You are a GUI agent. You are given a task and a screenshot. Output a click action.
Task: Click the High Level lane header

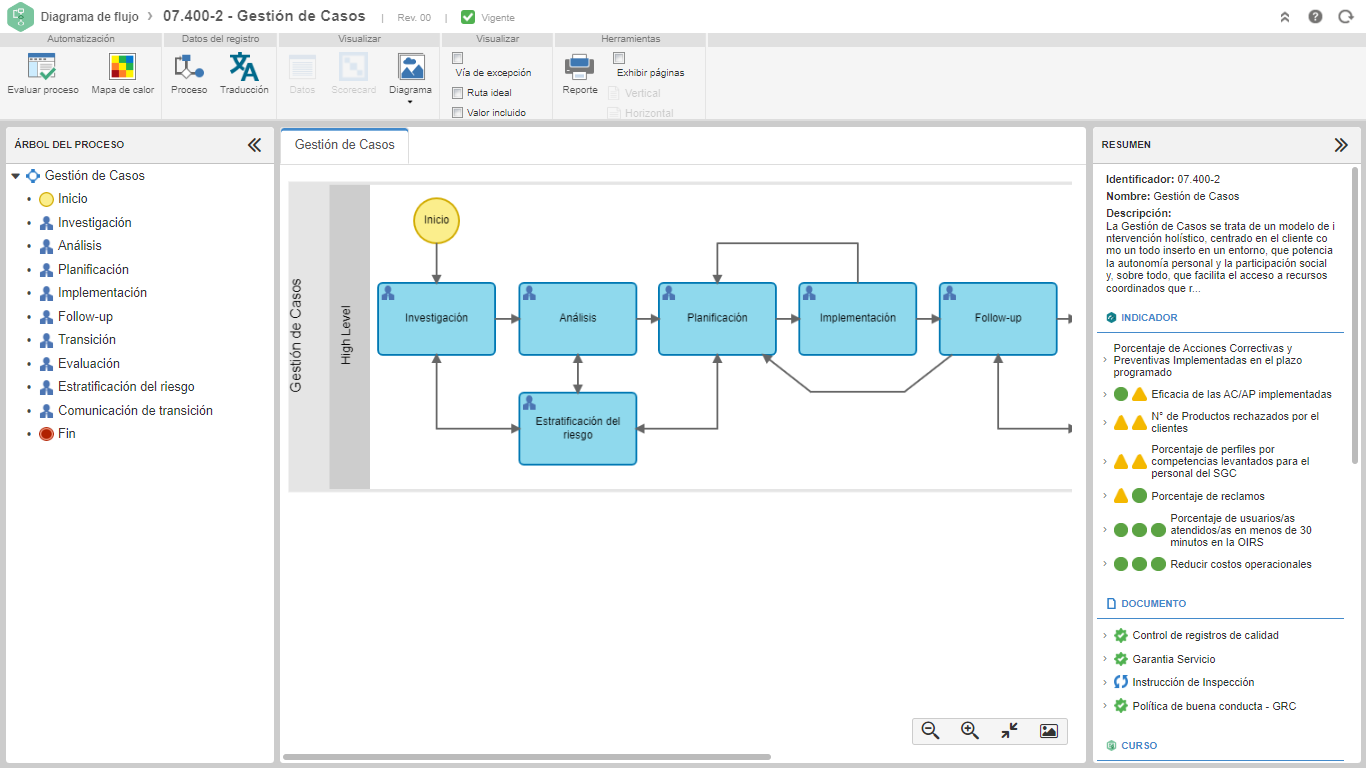349,337
